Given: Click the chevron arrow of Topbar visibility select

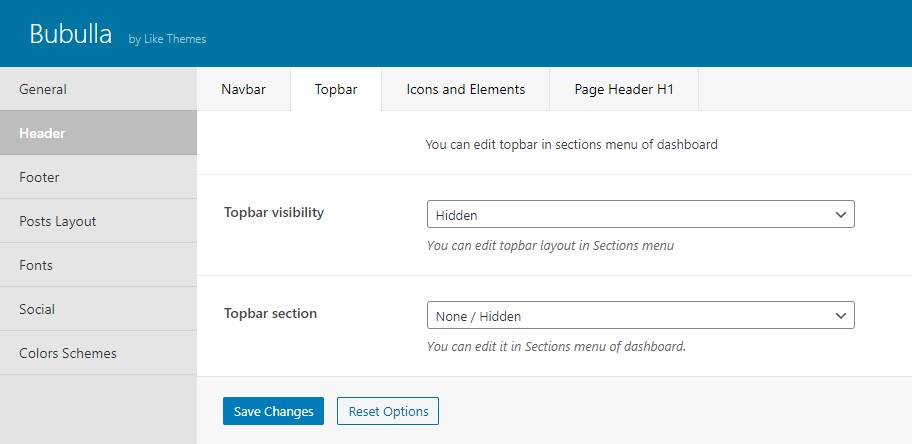Looking at the screenshot, I should coord(840,215).
